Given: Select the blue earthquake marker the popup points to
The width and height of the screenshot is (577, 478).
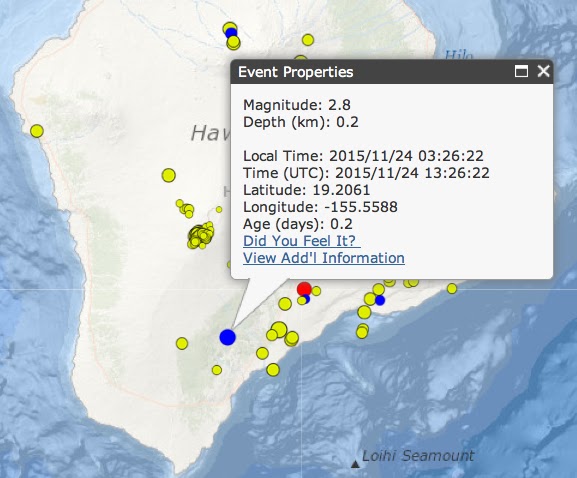Looking at the screenshot, I should tap(227, 337).
